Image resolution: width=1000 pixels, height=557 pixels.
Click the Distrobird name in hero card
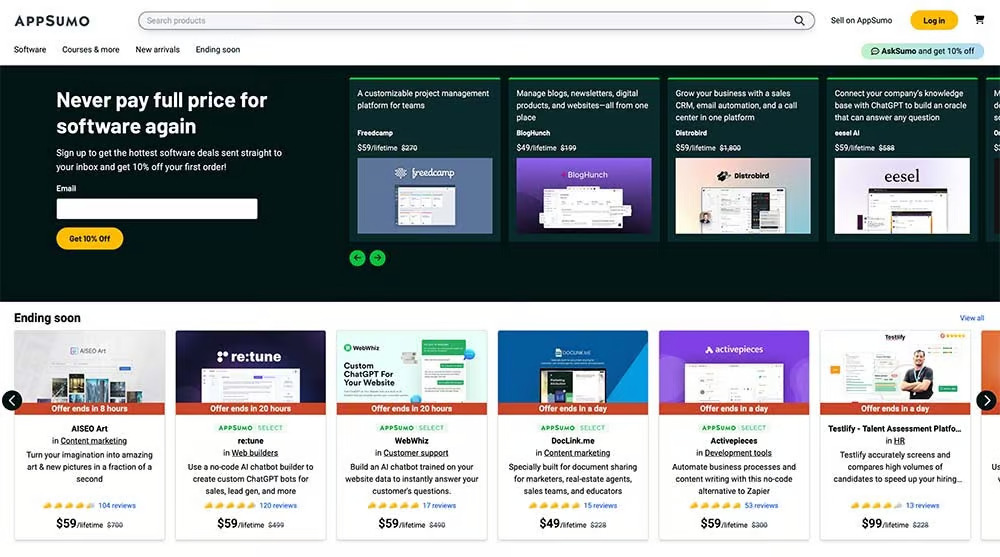point(691,133)
